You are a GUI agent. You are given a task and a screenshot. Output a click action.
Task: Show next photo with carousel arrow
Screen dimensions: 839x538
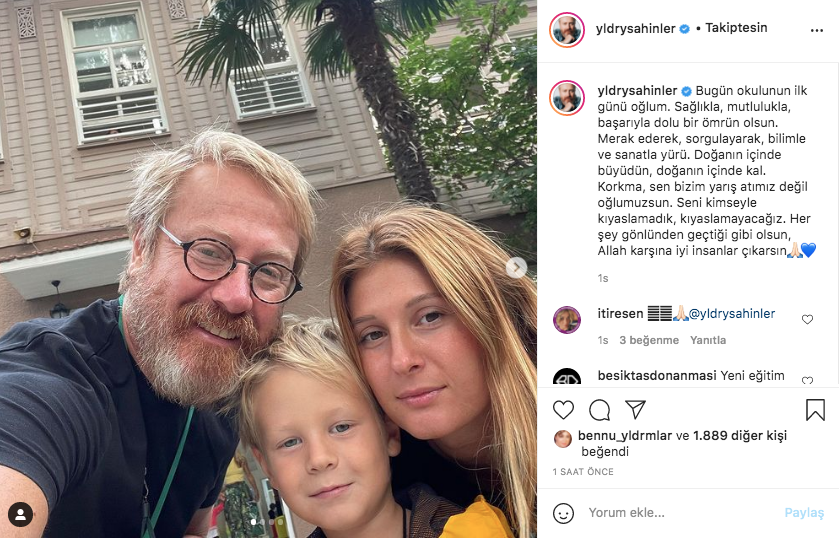[516, 267]
